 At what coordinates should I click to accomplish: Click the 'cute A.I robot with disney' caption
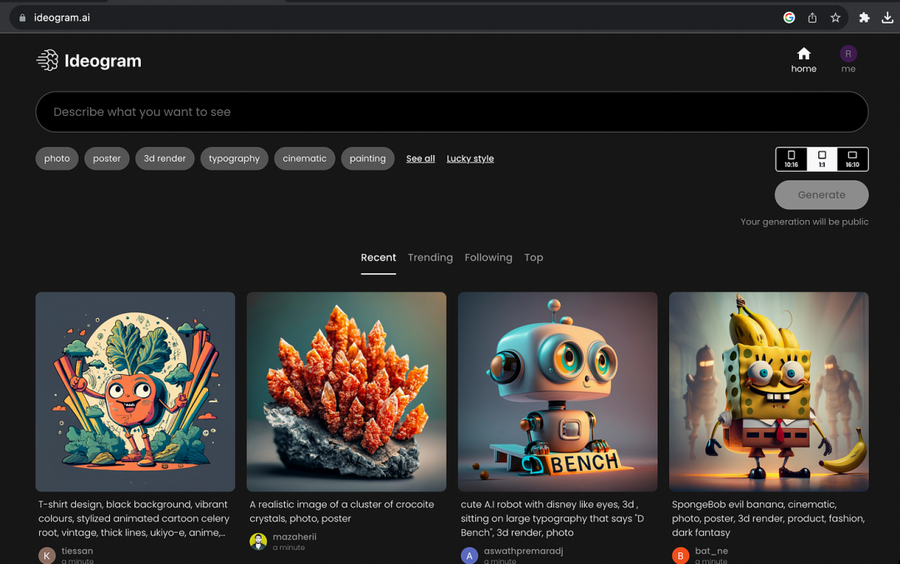point(552,519)
